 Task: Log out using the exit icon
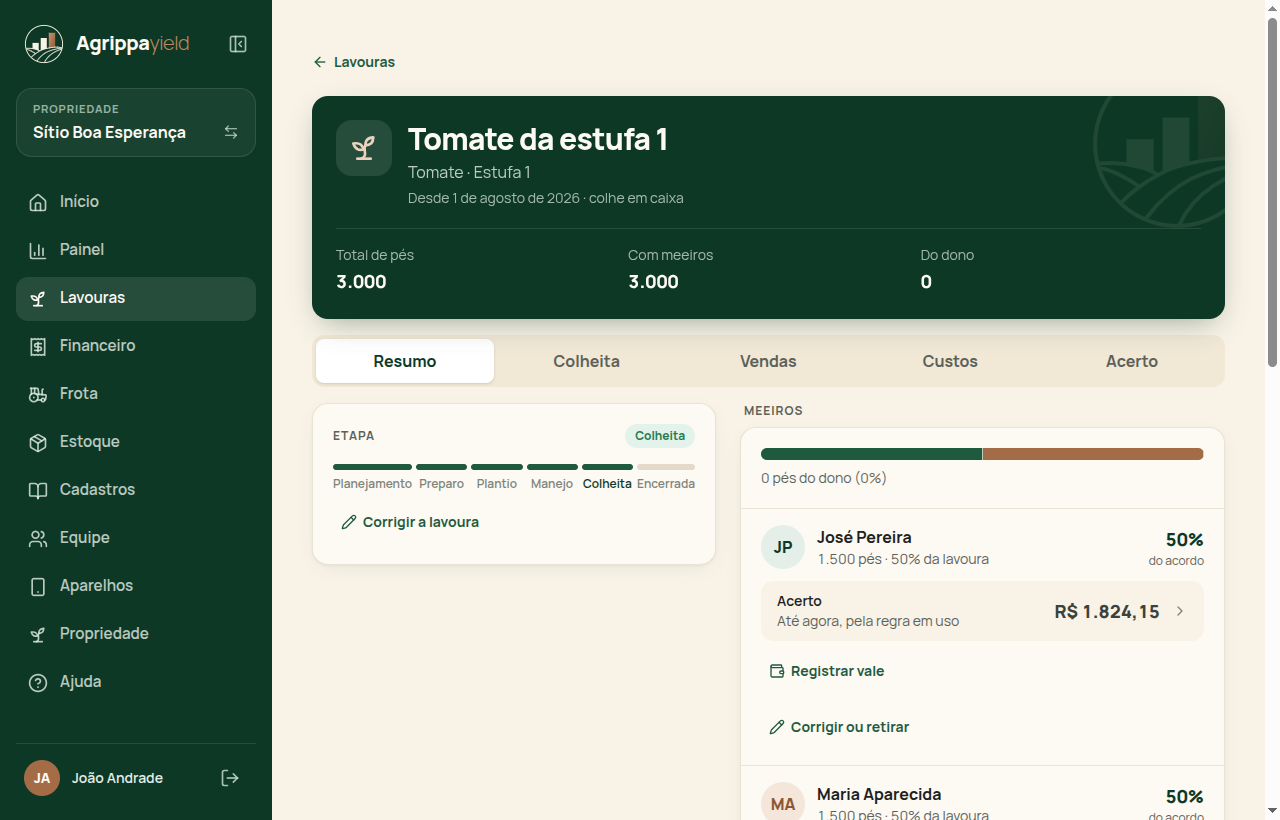(230, 778)
